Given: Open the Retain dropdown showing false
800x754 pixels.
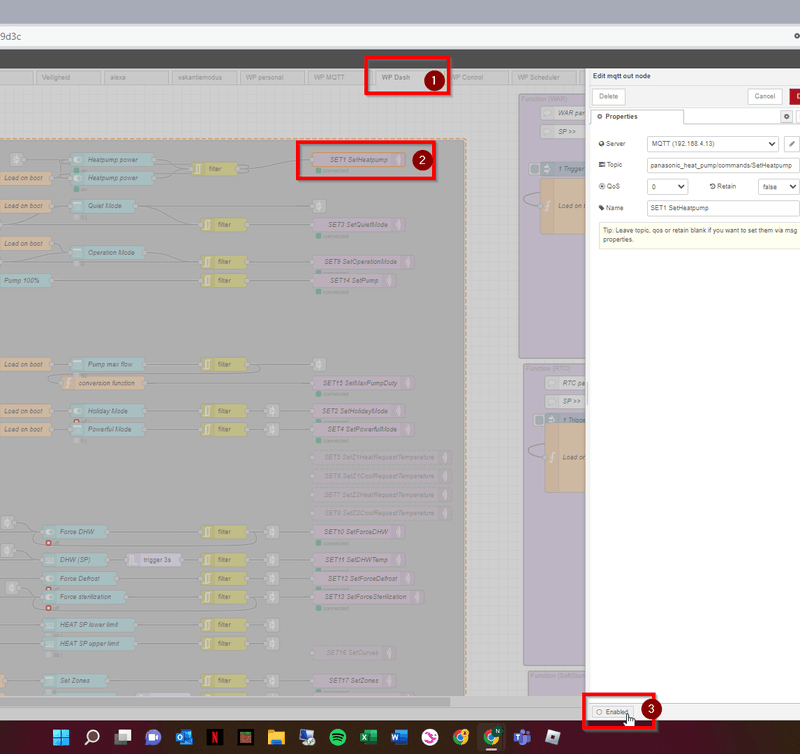Looking at the screenshot, I should 778,187.
